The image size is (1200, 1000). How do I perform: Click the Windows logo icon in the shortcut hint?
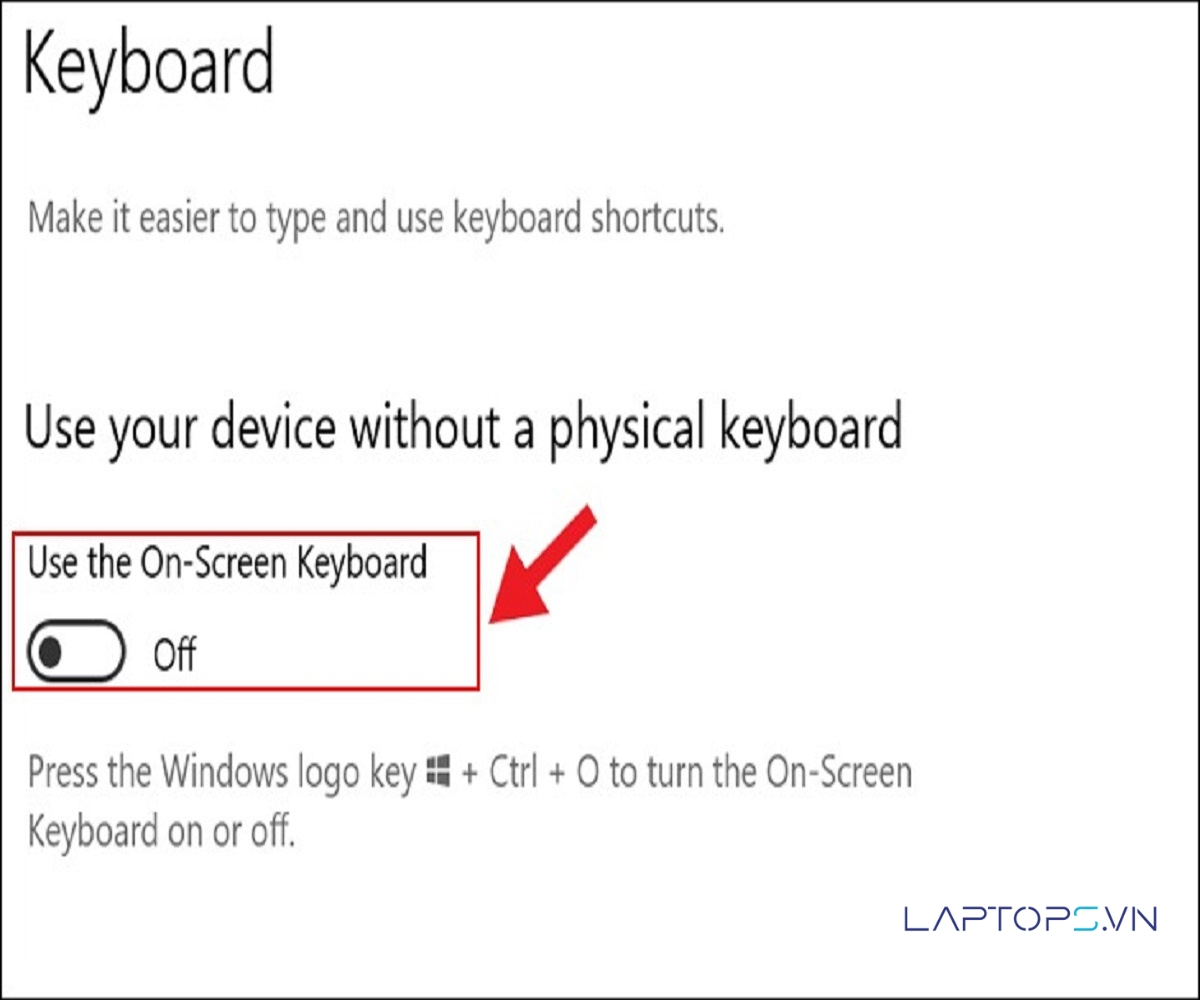438,773
